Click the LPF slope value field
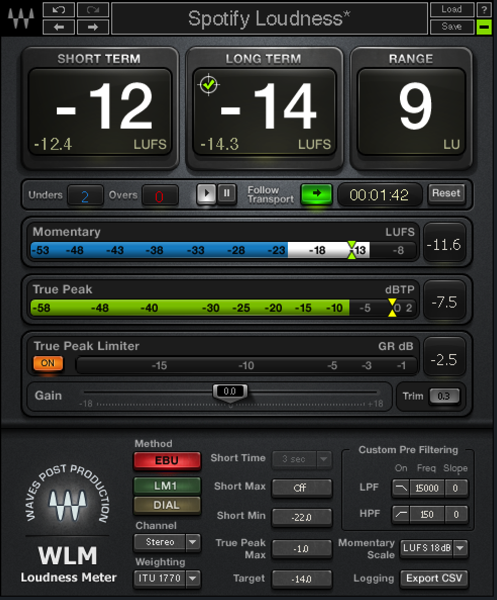 456,488
